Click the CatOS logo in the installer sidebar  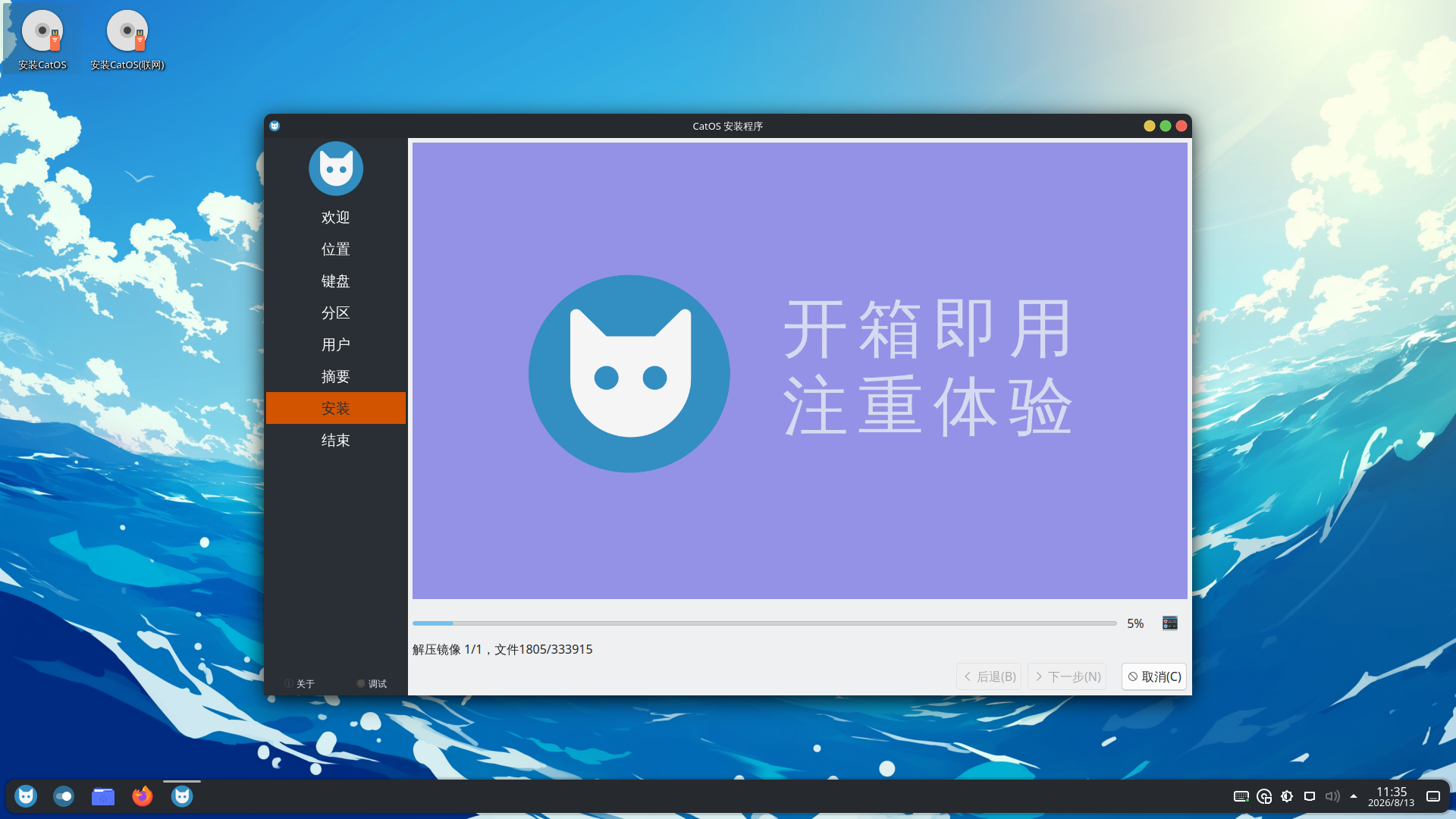[x=336, y=168]
